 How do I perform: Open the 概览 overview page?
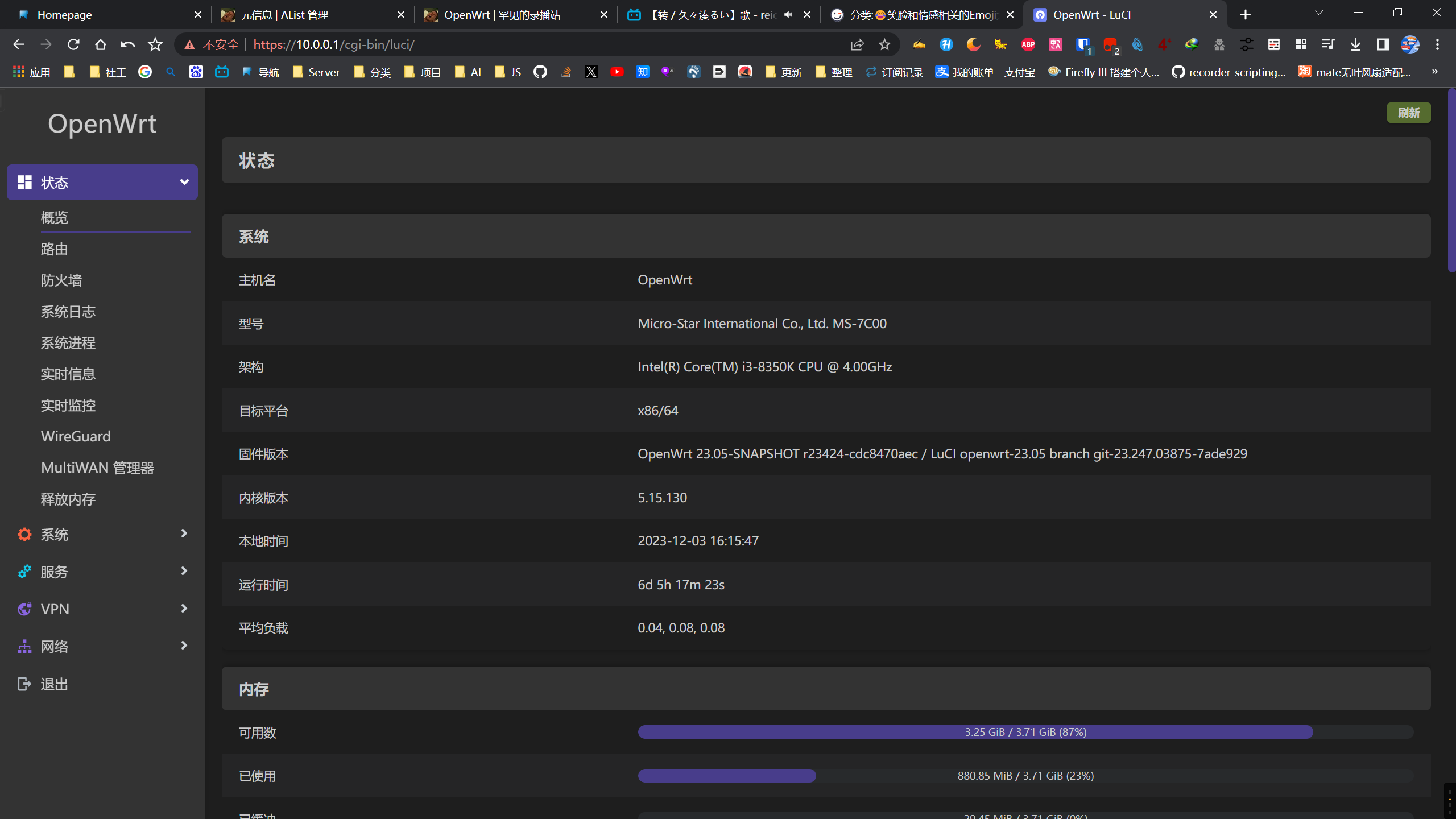point(55,217)
